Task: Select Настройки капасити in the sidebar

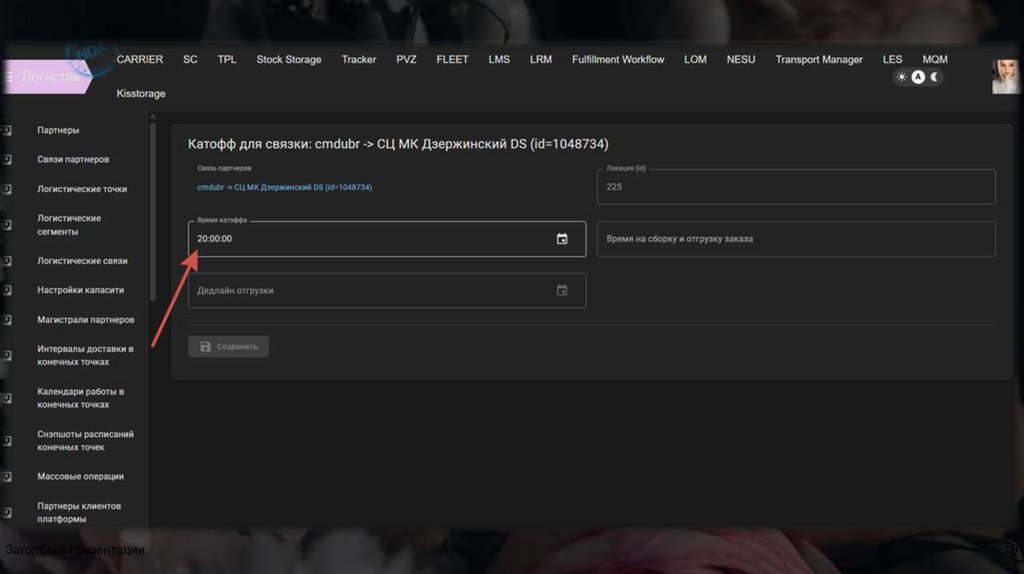Action: coord(80,290)
